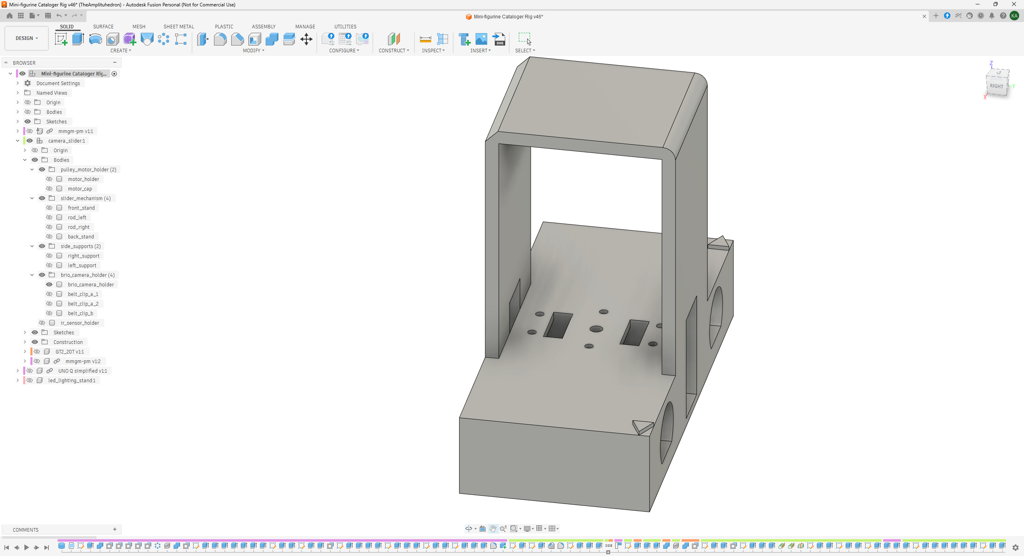Click the Circular Pattern tool icon
Screen dimensions: 1024x556
click(x=163, y=39)
